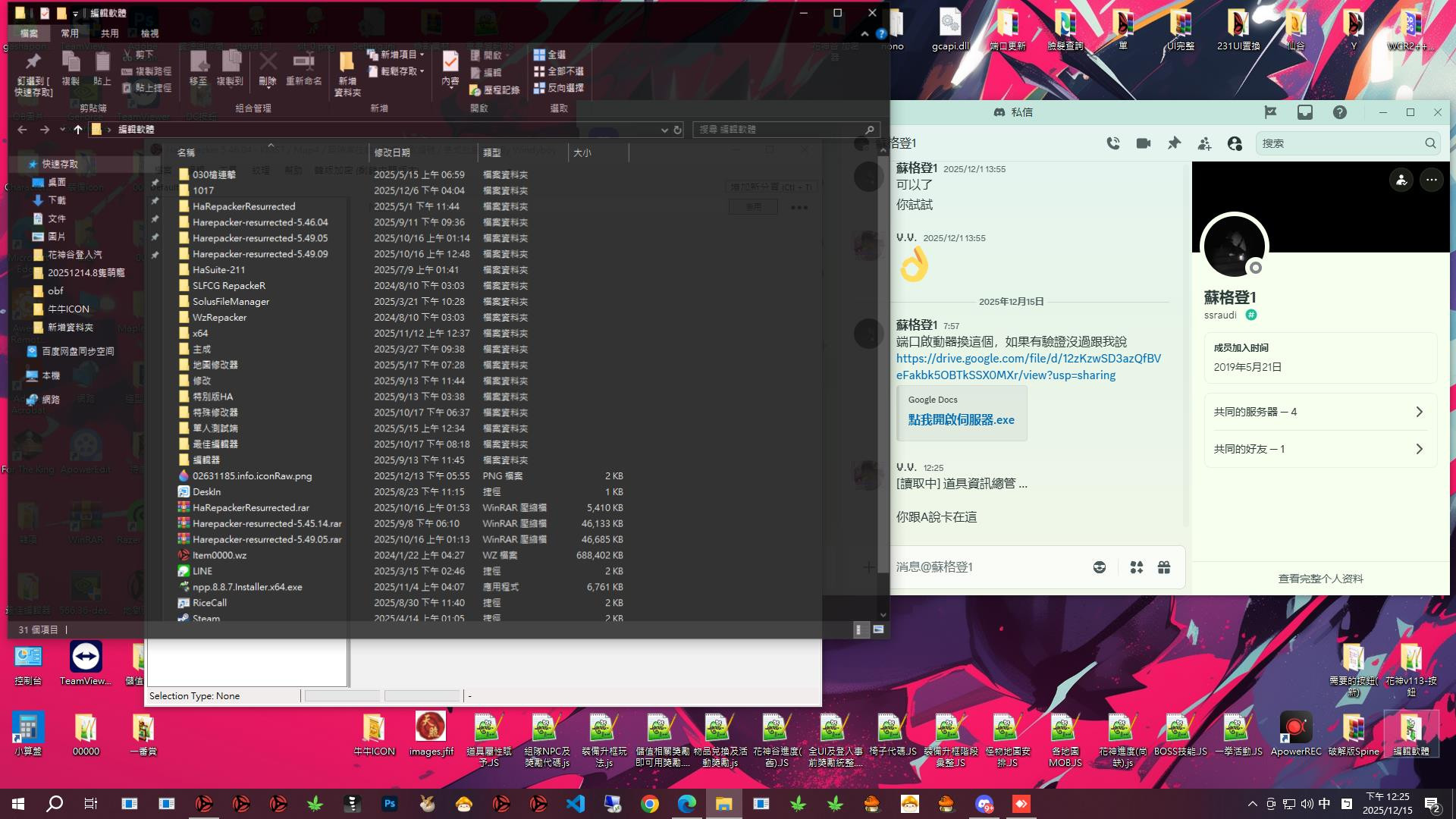Select the Item0000.wz file
Screen dimensions: 1456x819
[219, 555]
